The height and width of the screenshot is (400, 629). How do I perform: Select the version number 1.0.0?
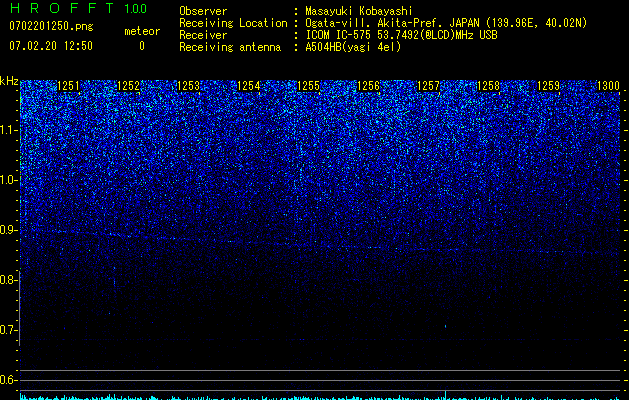click(x=136, y=8)
